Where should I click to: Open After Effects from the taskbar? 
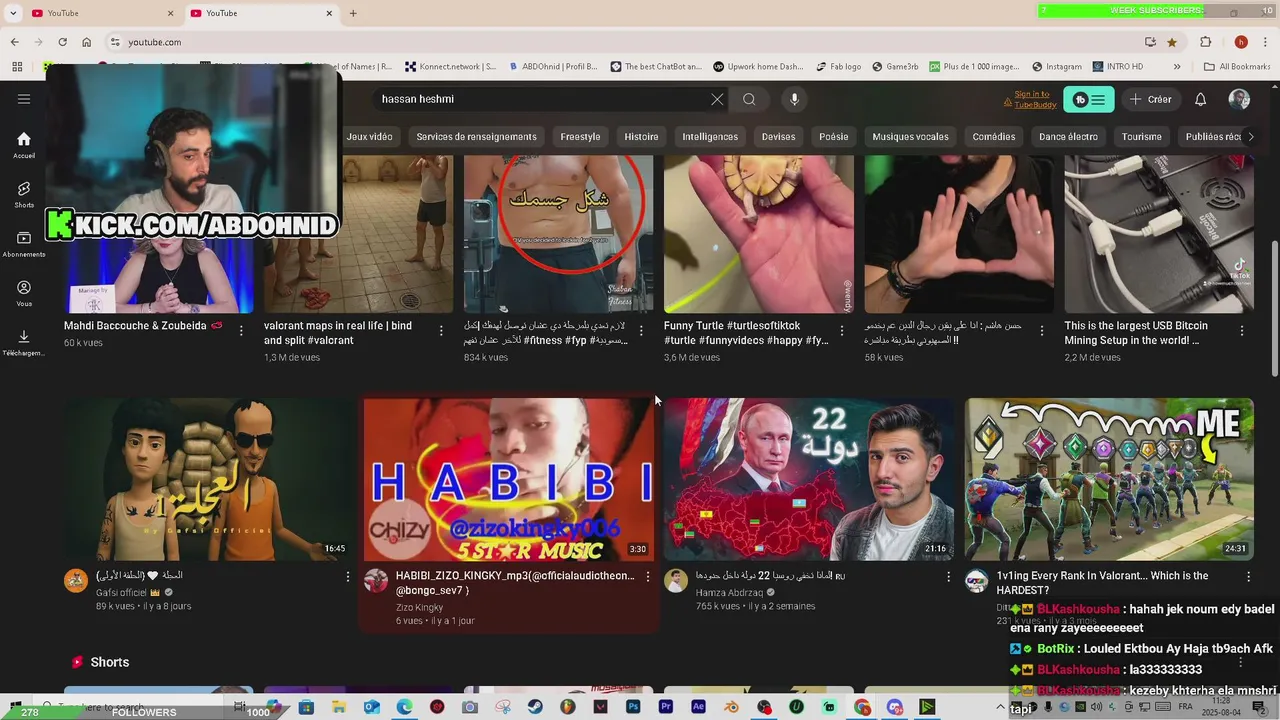click(698, 707)
